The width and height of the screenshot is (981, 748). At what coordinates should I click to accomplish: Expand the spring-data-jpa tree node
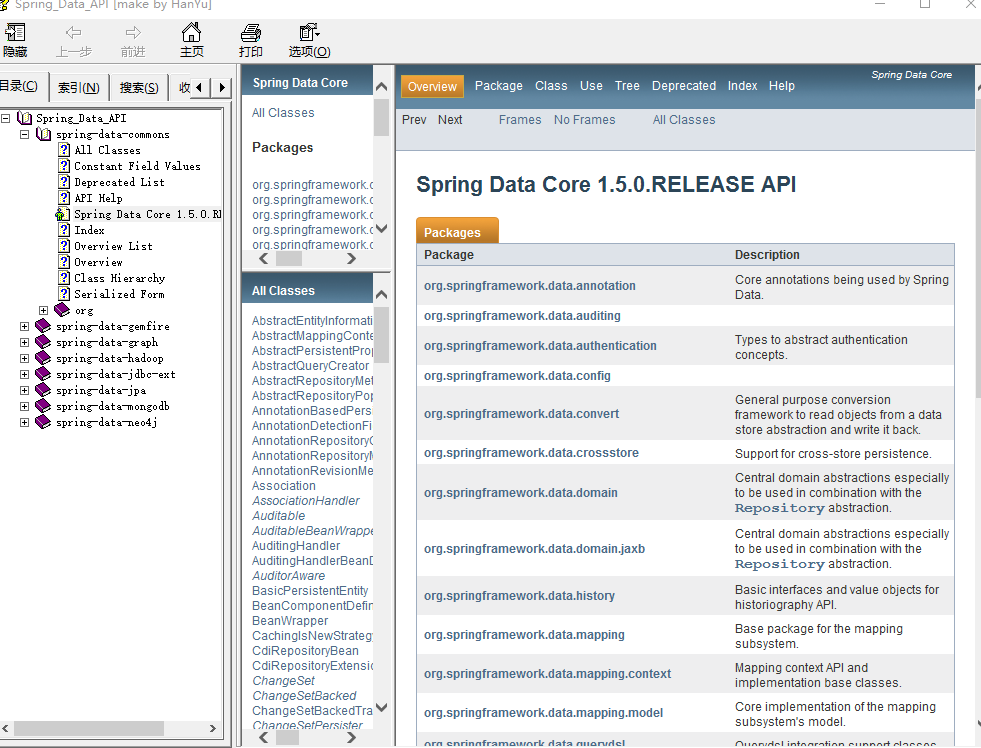pyautogui.click(x=25, y=390)
